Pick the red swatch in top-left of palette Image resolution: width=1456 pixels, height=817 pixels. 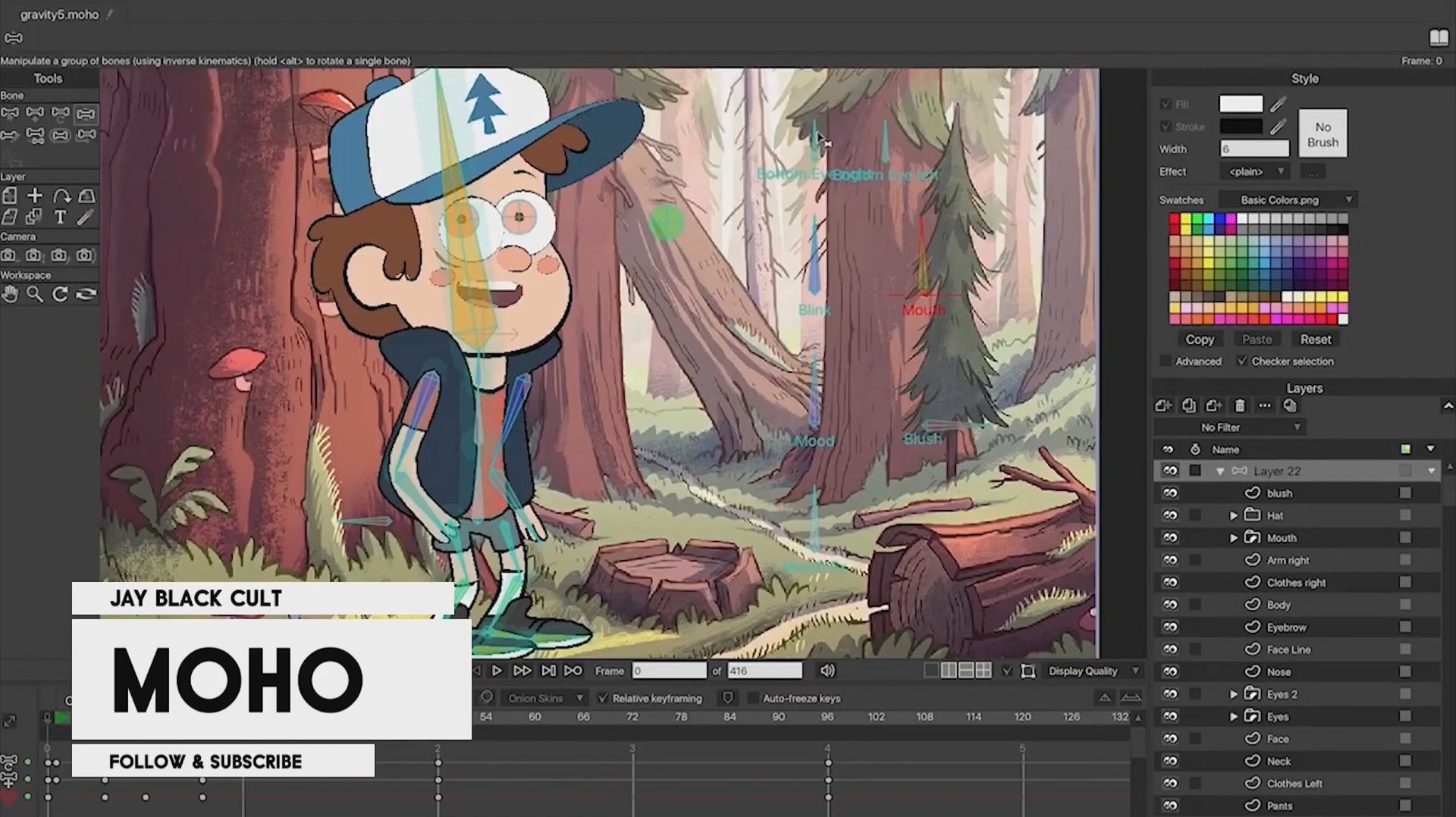1175,219
